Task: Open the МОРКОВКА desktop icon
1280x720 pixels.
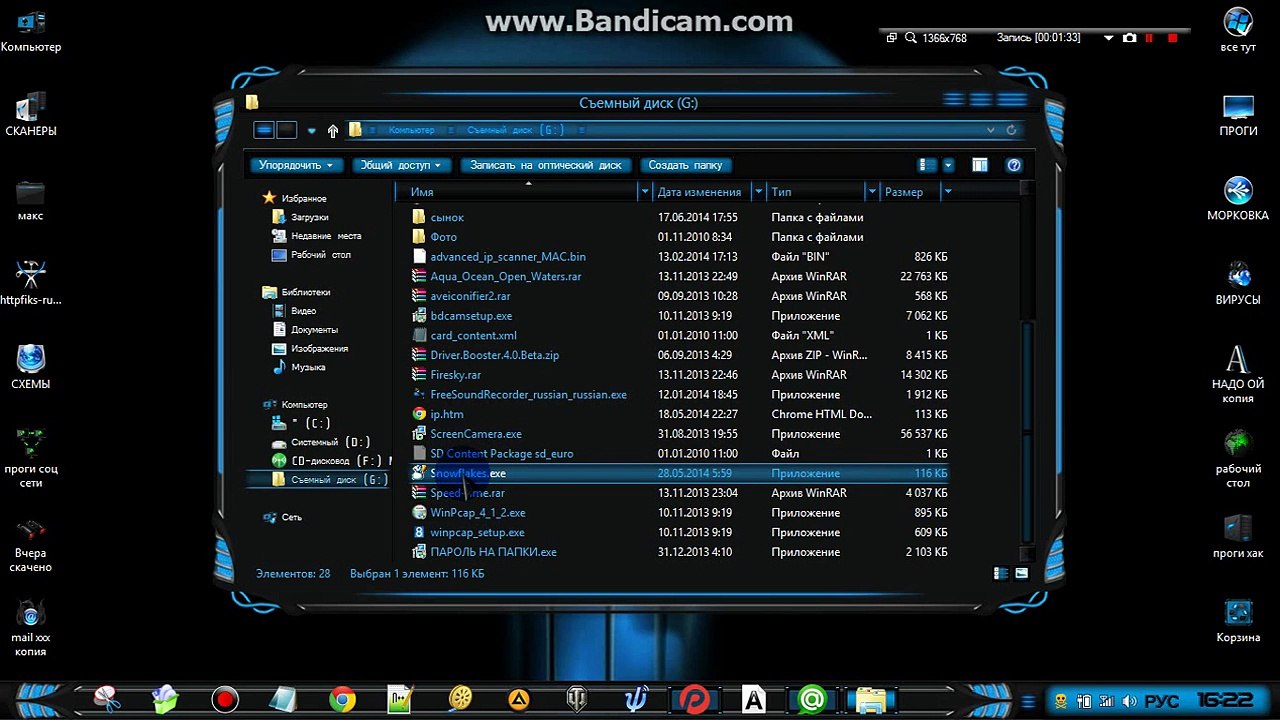Action: tap(1238, 199)
